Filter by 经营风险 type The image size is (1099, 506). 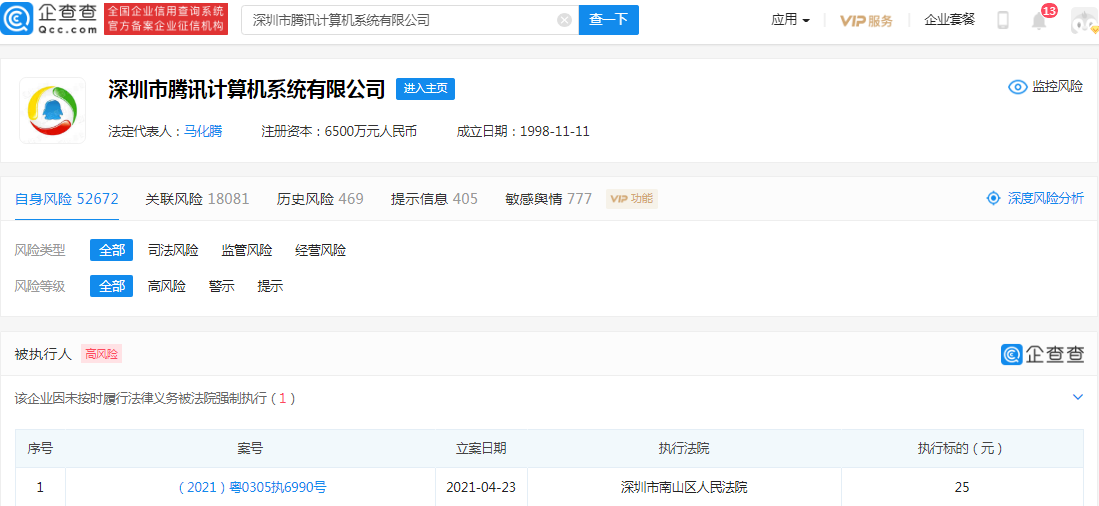(320, 250)
